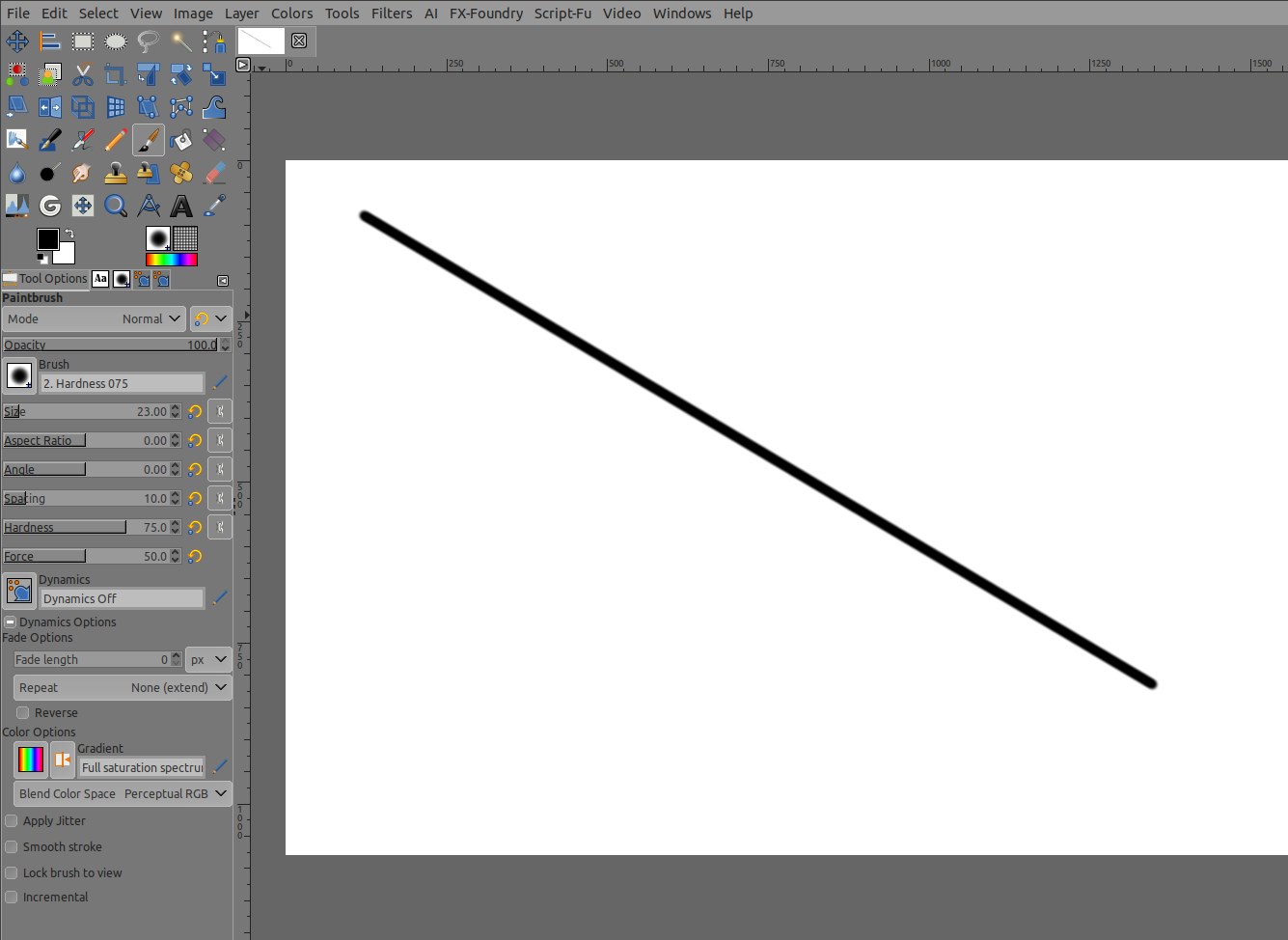Pick the Eraser tool
Image resolution: width=1288 pixels, height=940 pixels.
point(214,173)
